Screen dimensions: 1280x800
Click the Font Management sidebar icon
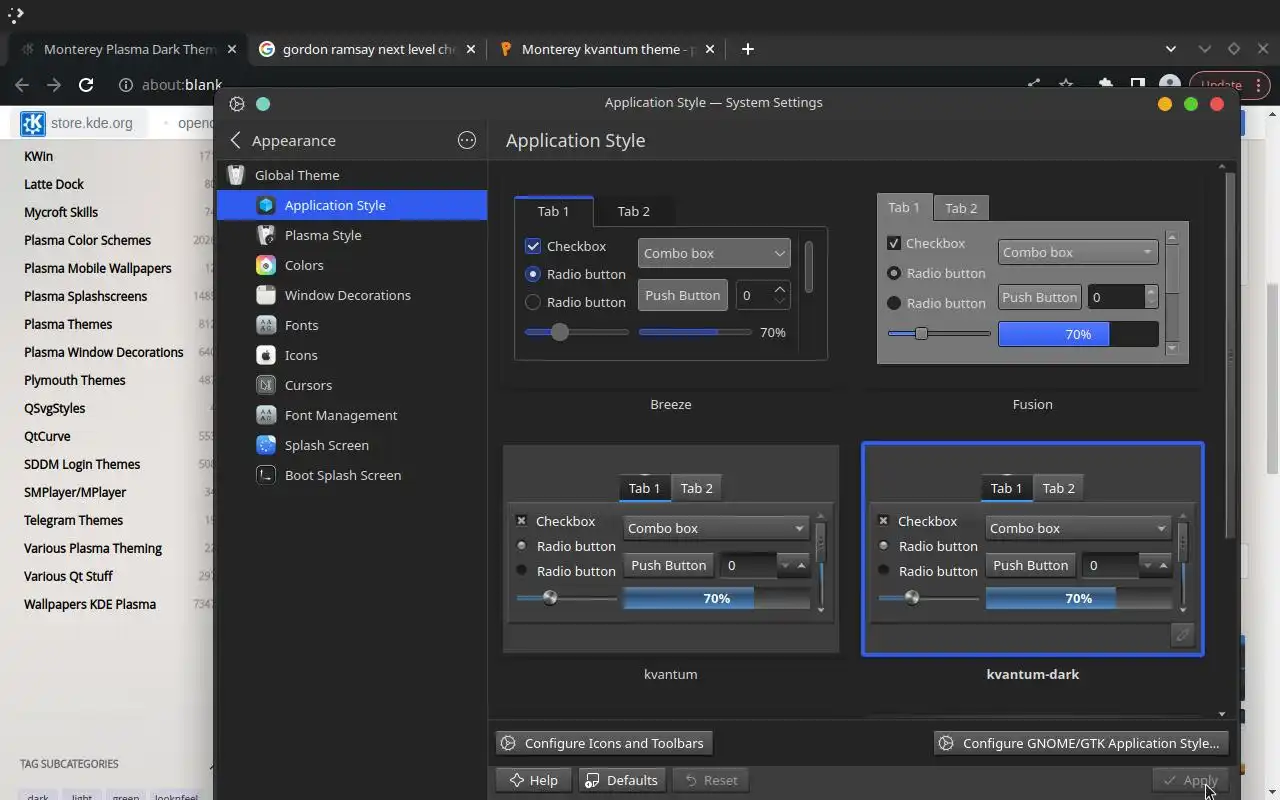pos(265,415)
